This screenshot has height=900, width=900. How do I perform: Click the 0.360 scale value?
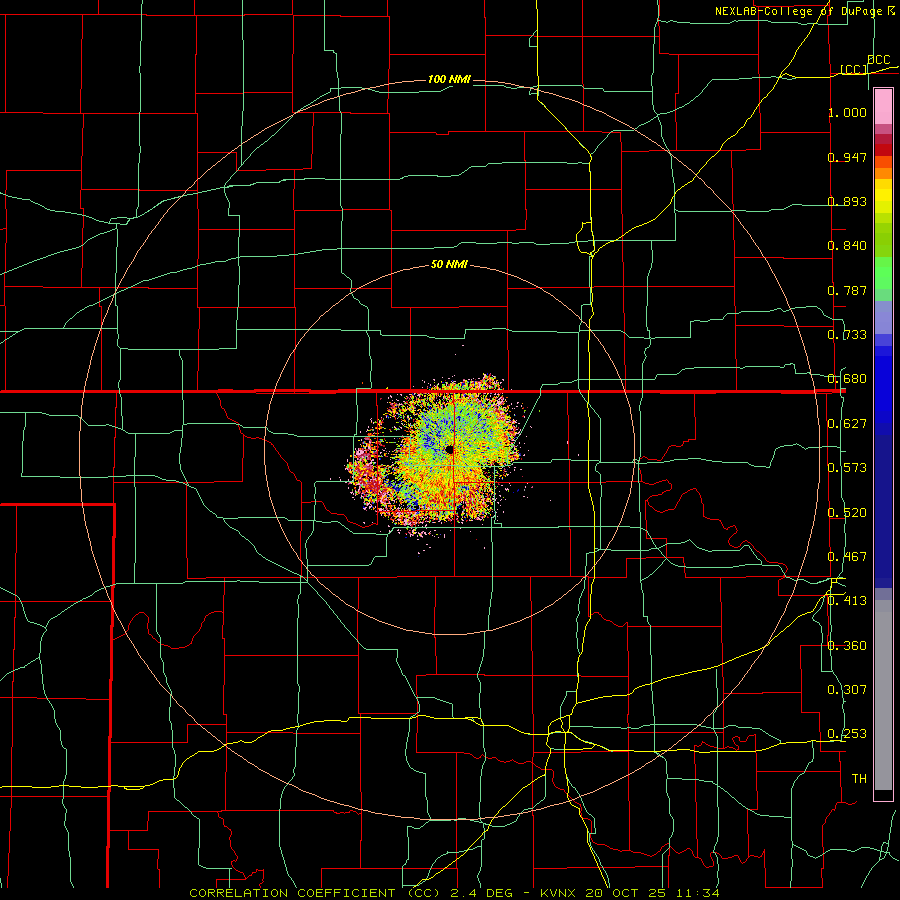coord(847,646)
